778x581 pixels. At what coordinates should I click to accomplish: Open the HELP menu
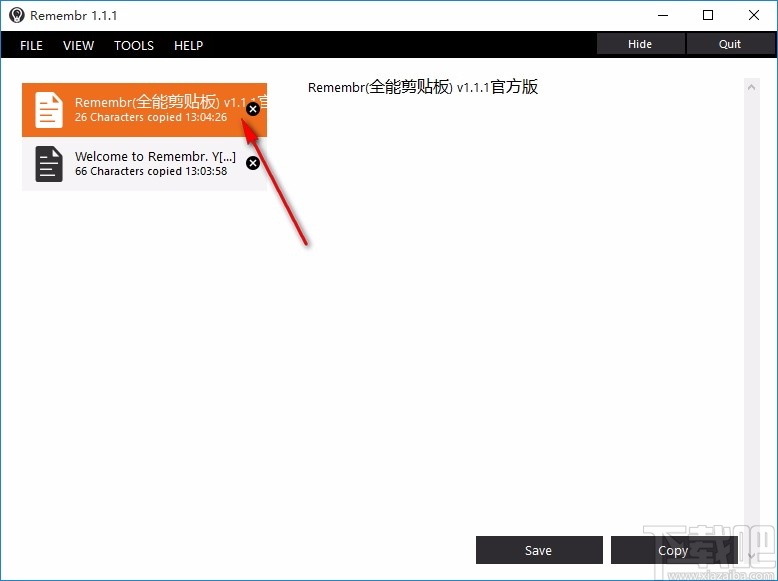pos(189,45)
